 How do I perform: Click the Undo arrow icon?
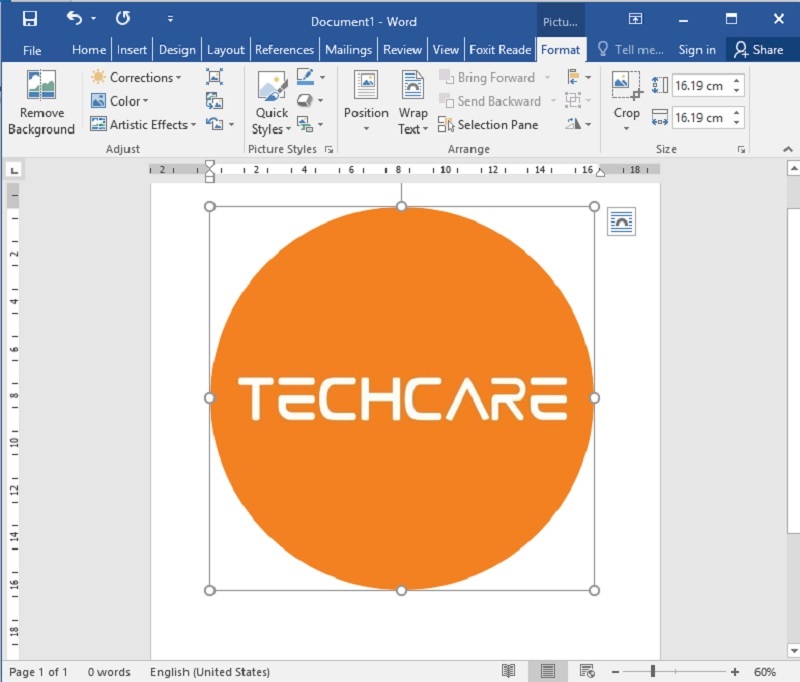point(74,19)
